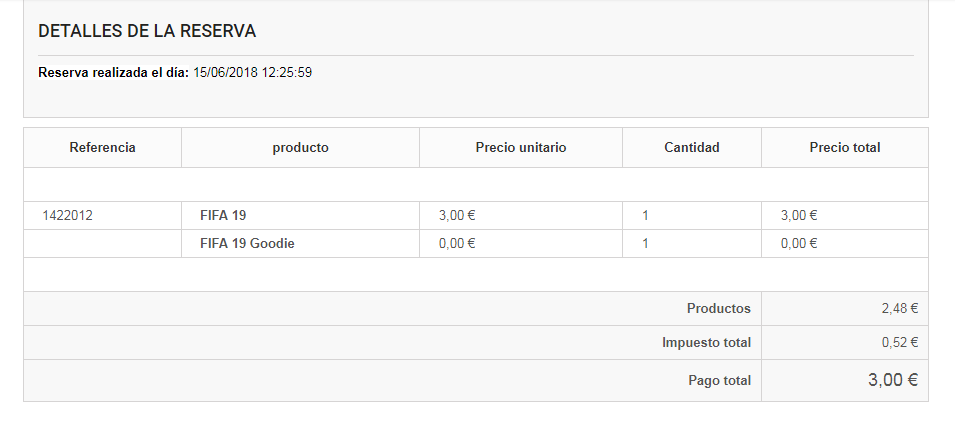Screen dimensions: 955x421
Task: Click the Precio unitario column header
Action: [521, 148]
